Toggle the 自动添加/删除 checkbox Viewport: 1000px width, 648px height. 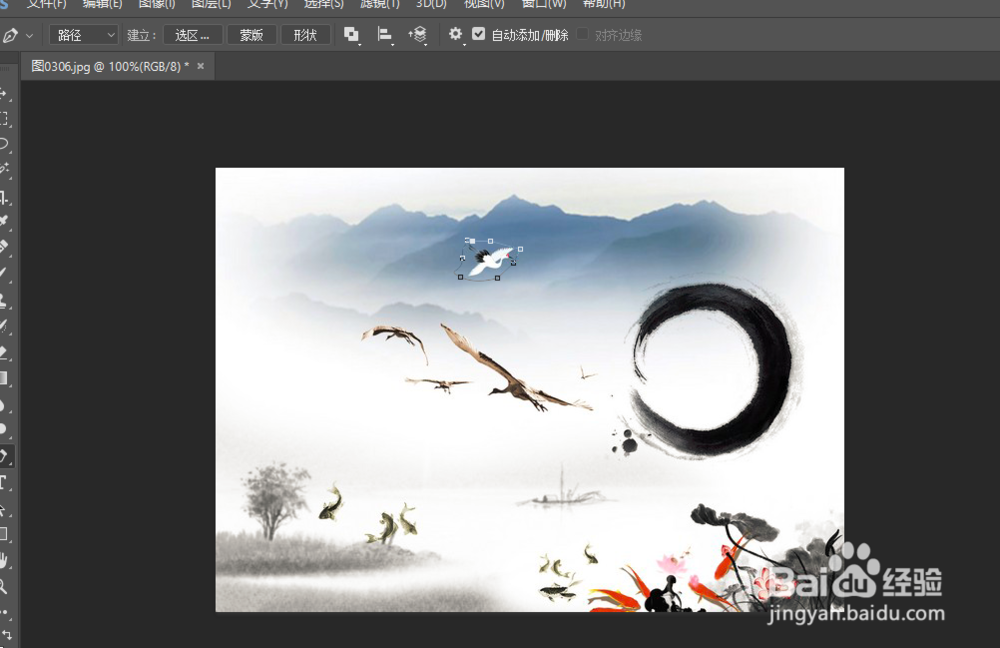click(479, 34)
